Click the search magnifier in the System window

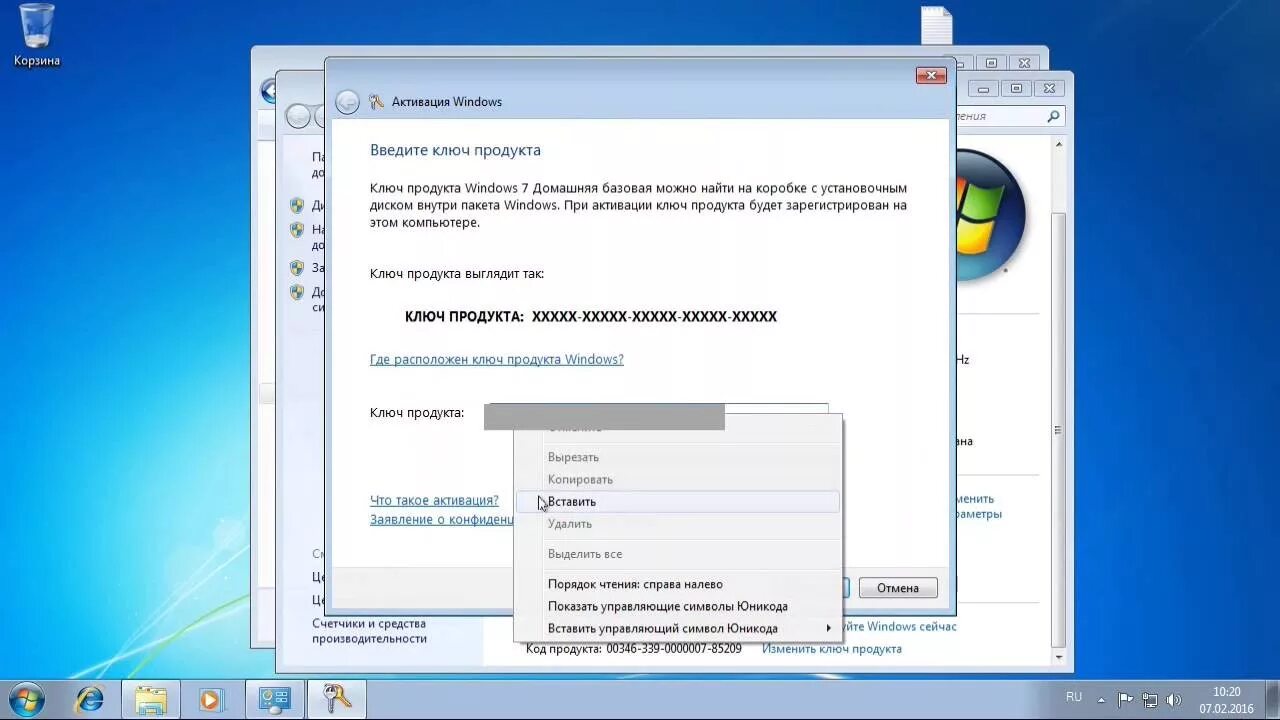click(1053, 116)
